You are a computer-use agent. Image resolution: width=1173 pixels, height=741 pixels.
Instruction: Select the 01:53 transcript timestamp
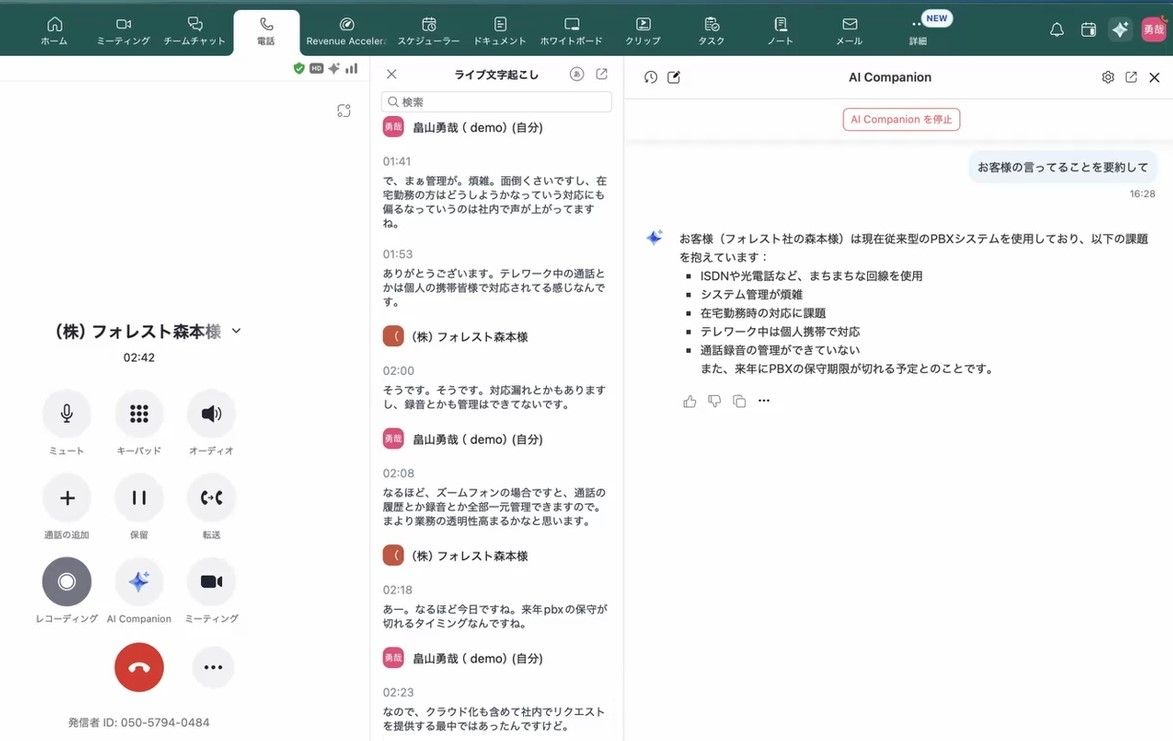point(397,254)
